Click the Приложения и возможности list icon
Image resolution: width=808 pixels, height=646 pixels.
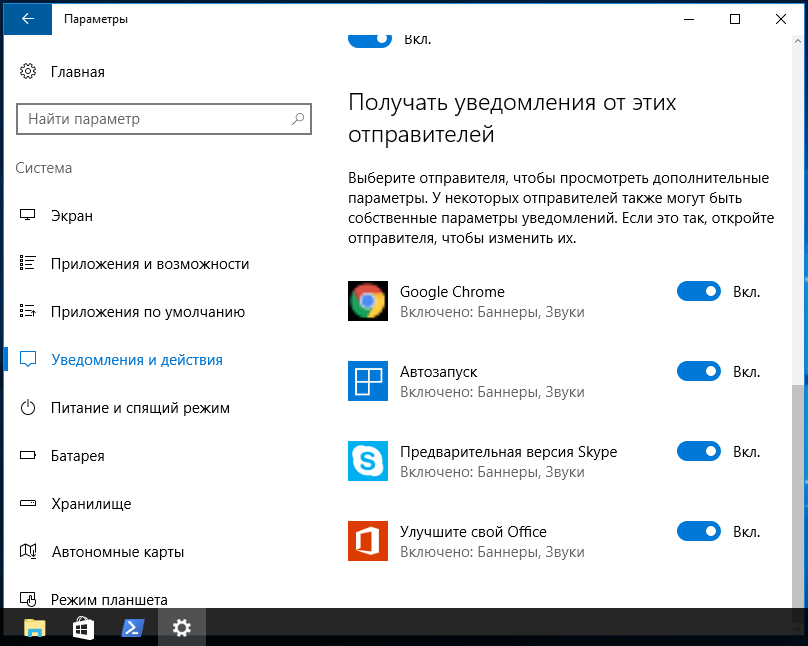tap(28, 263)
